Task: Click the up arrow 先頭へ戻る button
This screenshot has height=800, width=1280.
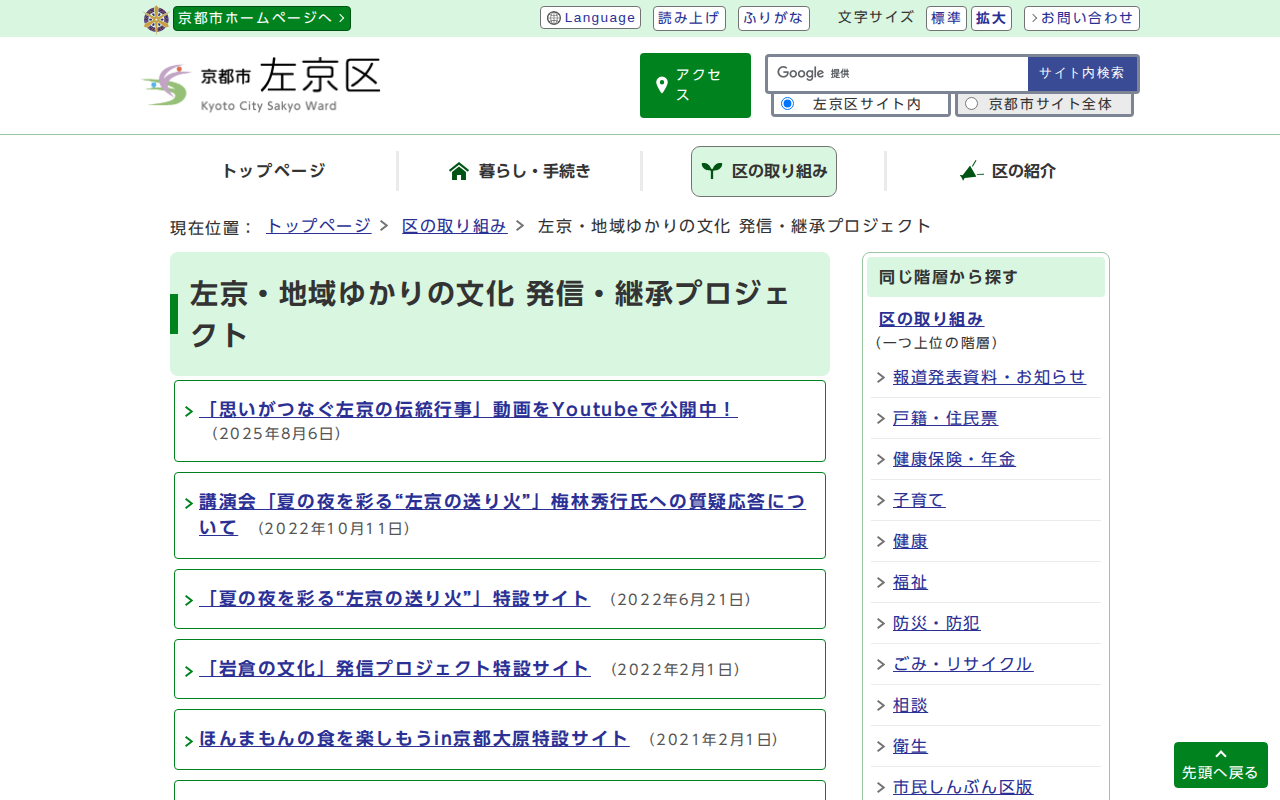Action: 1220,765
